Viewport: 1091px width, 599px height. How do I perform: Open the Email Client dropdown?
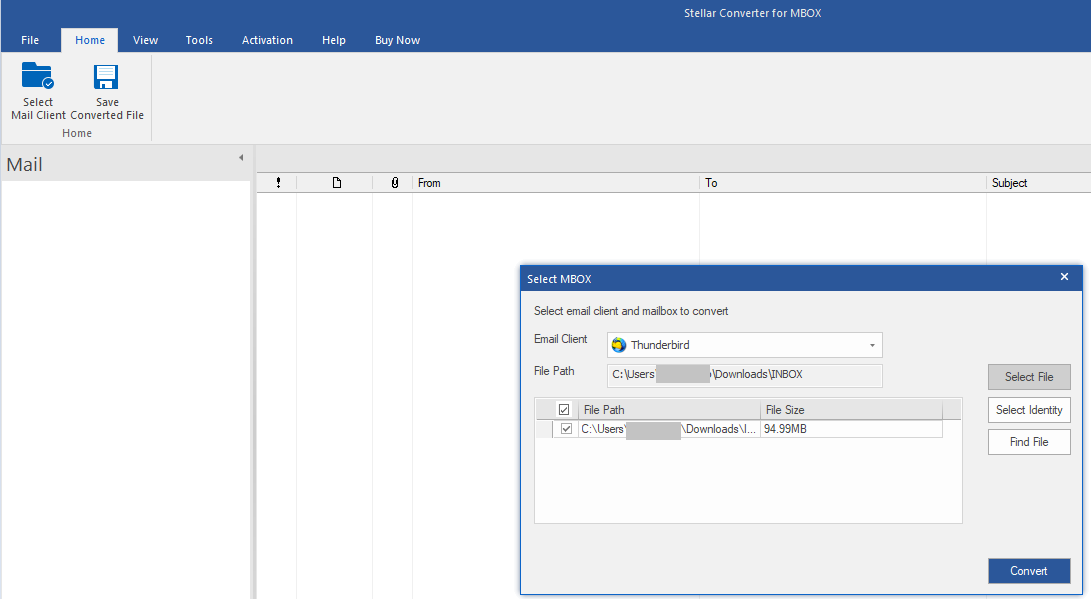(872, 345)
